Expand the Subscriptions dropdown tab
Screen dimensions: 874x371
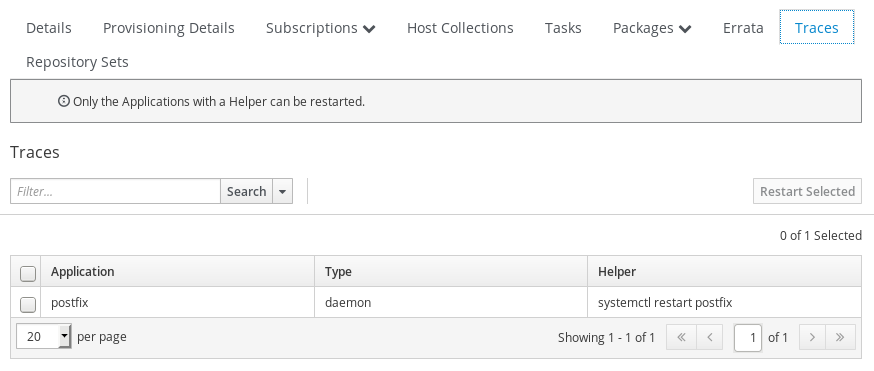321,28
